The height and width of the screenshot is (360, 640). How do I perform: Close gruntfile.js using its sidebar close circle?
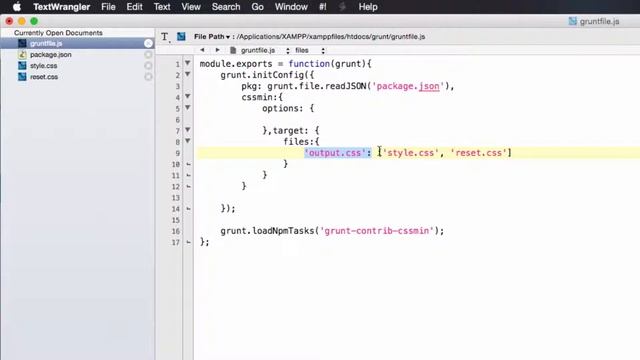(148, 43)
